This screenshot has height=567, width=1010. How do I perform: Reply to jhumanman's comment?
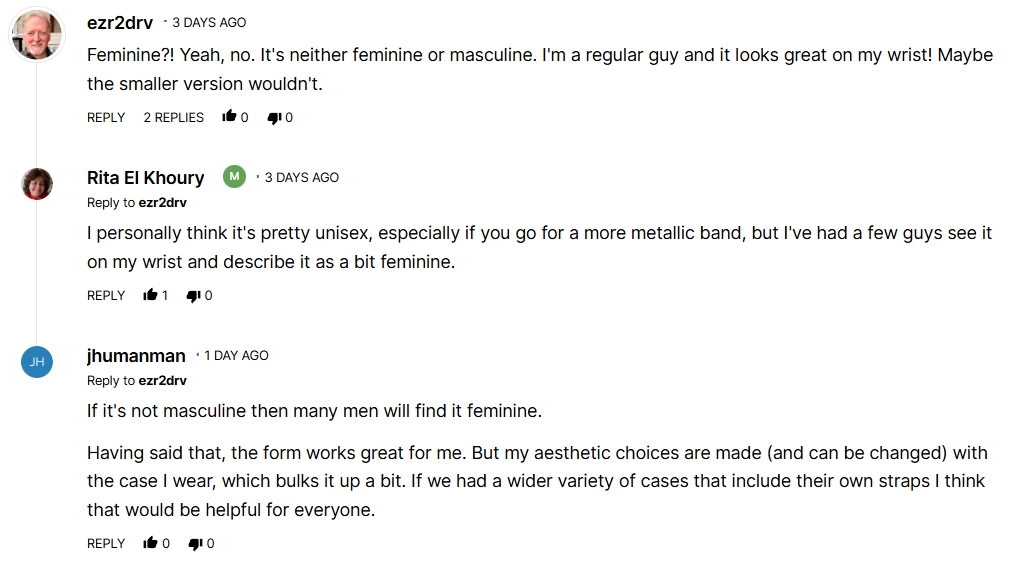click(106, 543)
